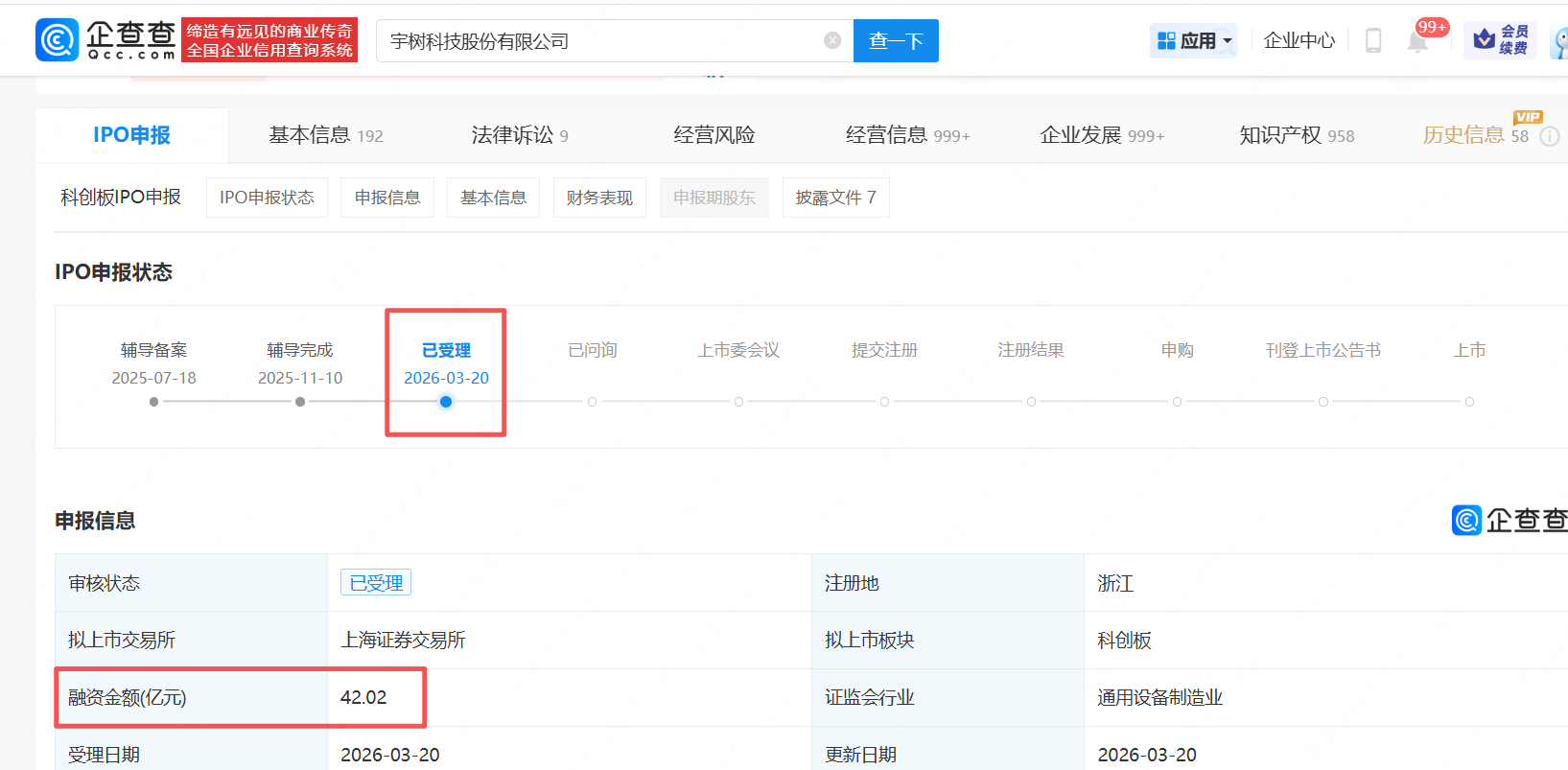
Task: Click the 已受理 status tag
Action: click(376, 583)
